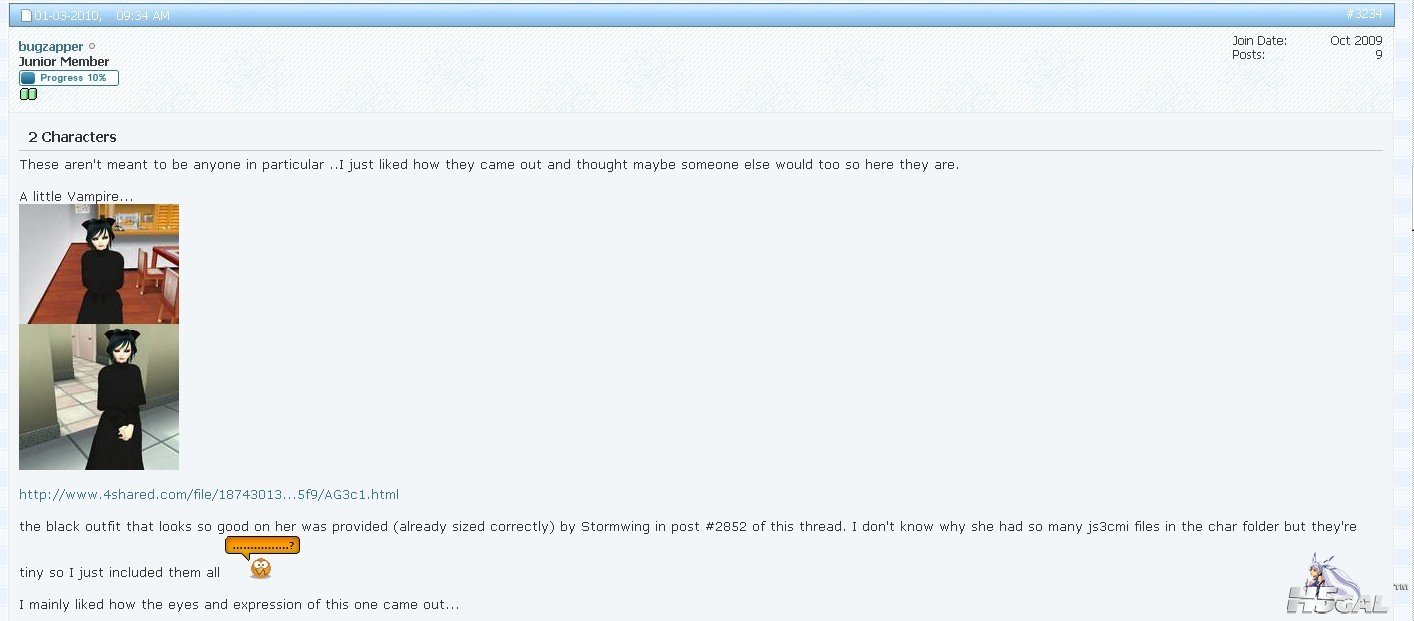Click the post date 01-03-2010
Image resolution: width=1414 pixels, height=621 pixels.
[67, 15]
